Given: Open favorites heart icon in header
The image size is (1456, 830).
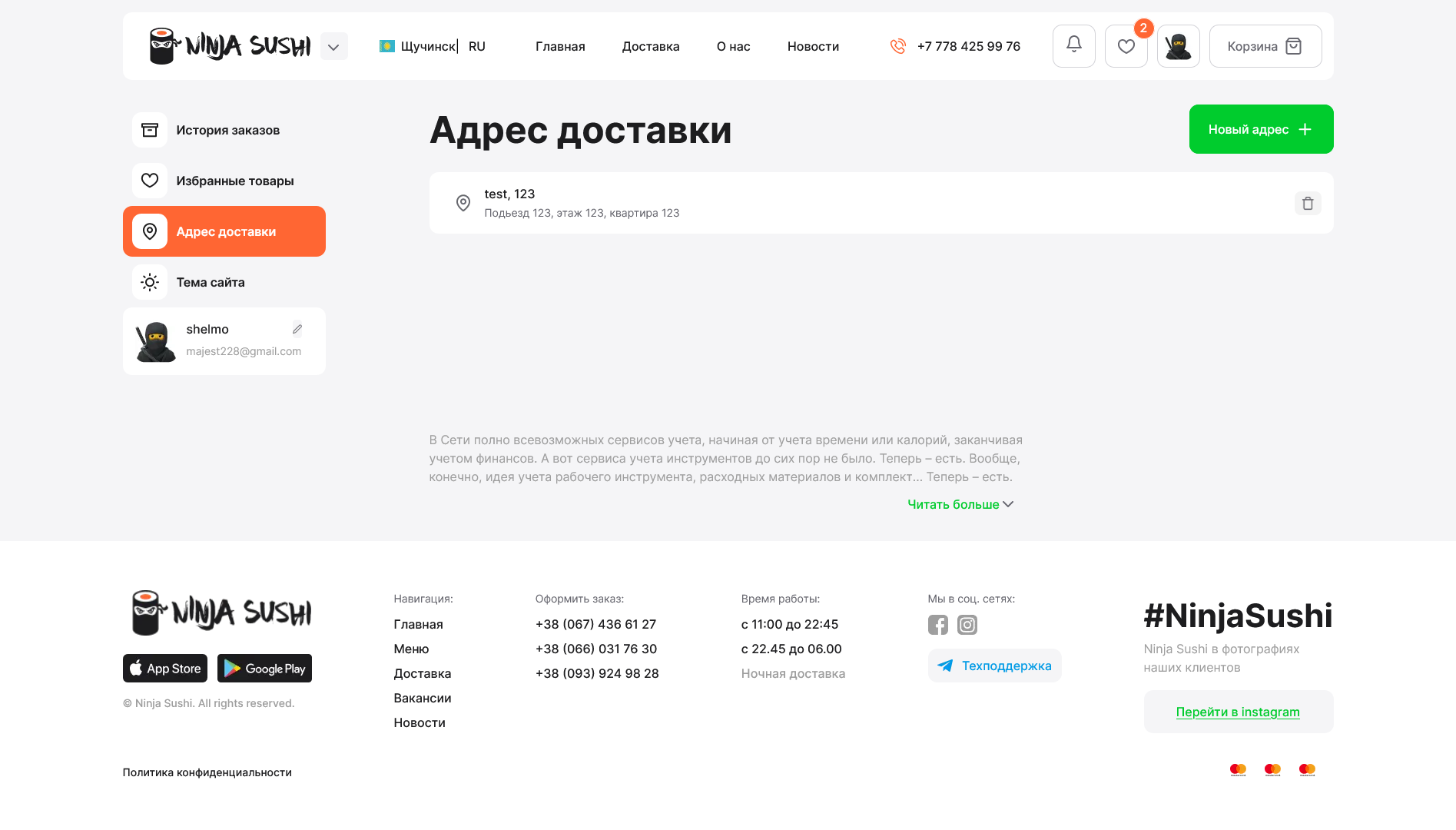Looking at the screenshot, I should [1126, 46].
